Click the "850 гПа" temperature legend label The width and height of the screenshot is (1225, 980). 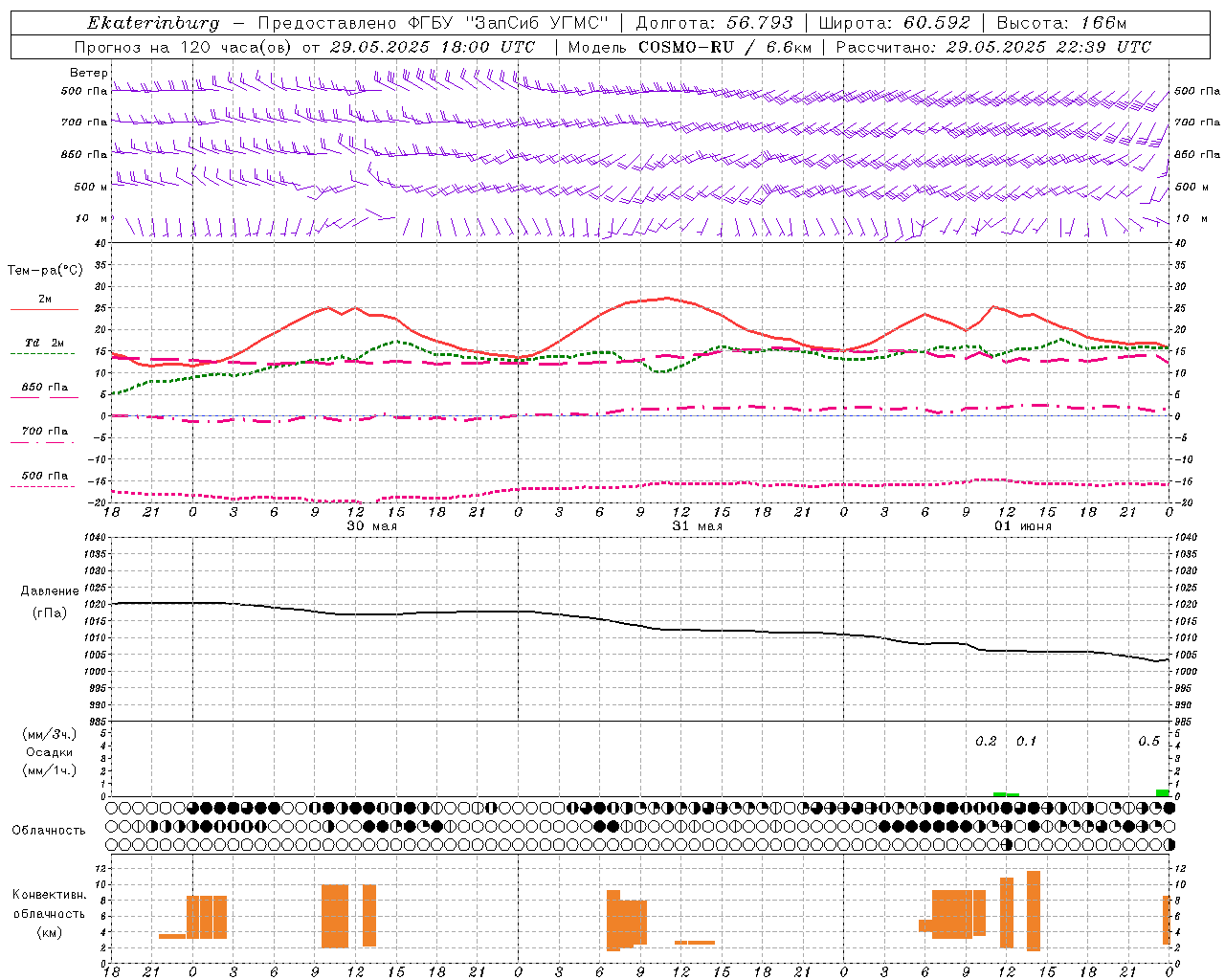pyautogui.click(x=44, y=388)
